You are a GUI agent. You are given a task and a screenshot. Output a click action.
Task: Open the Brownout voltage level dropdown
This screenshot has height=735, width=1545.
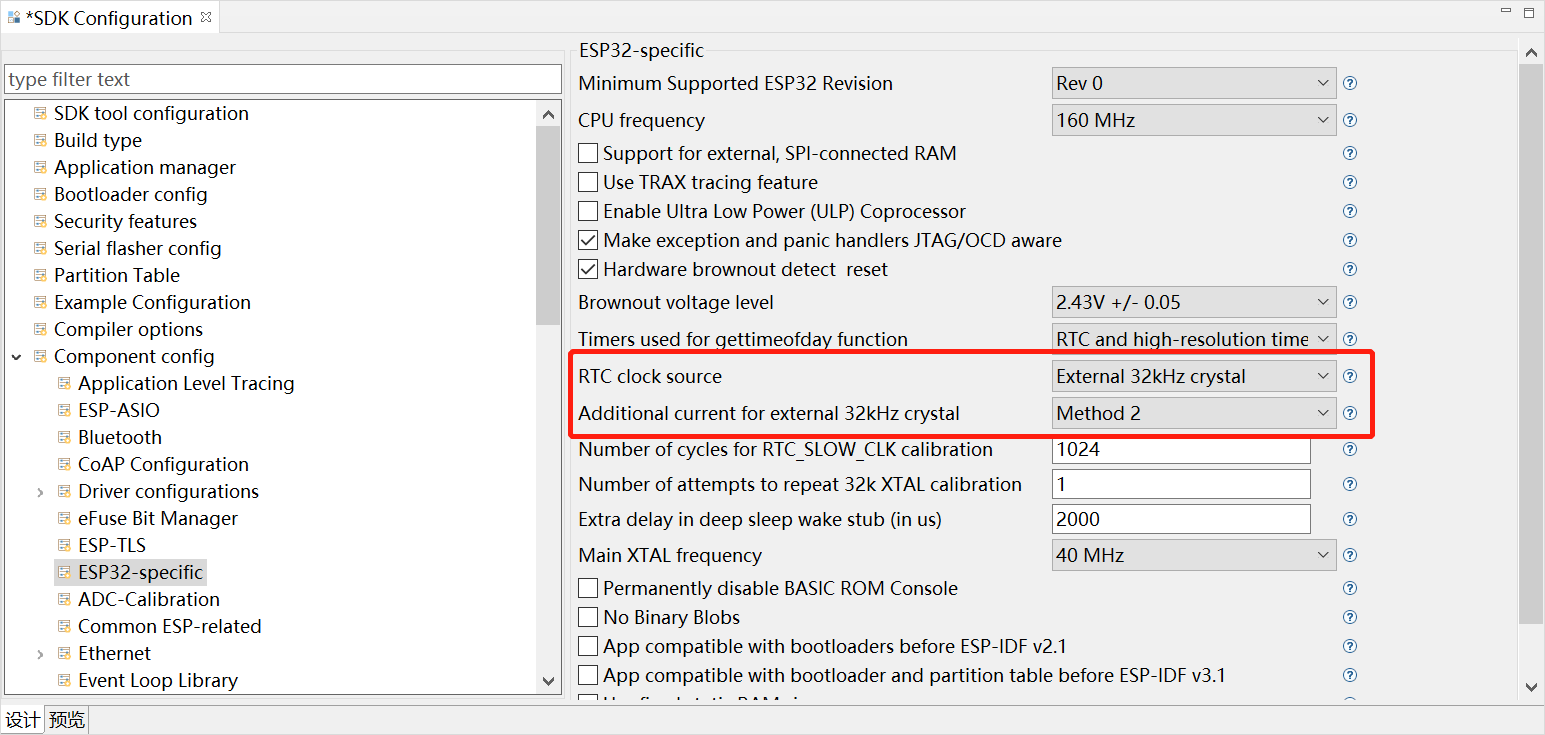click(1194, 302)
